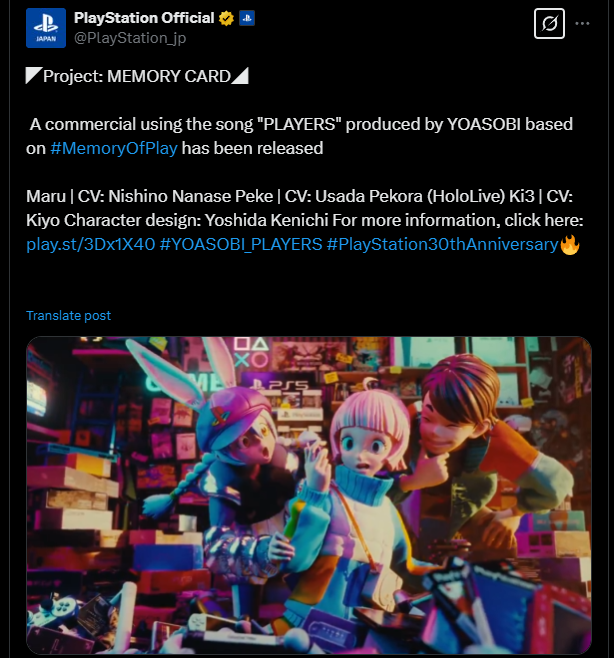Open the play.st/3Dx1X40 link

coord(91,244)
